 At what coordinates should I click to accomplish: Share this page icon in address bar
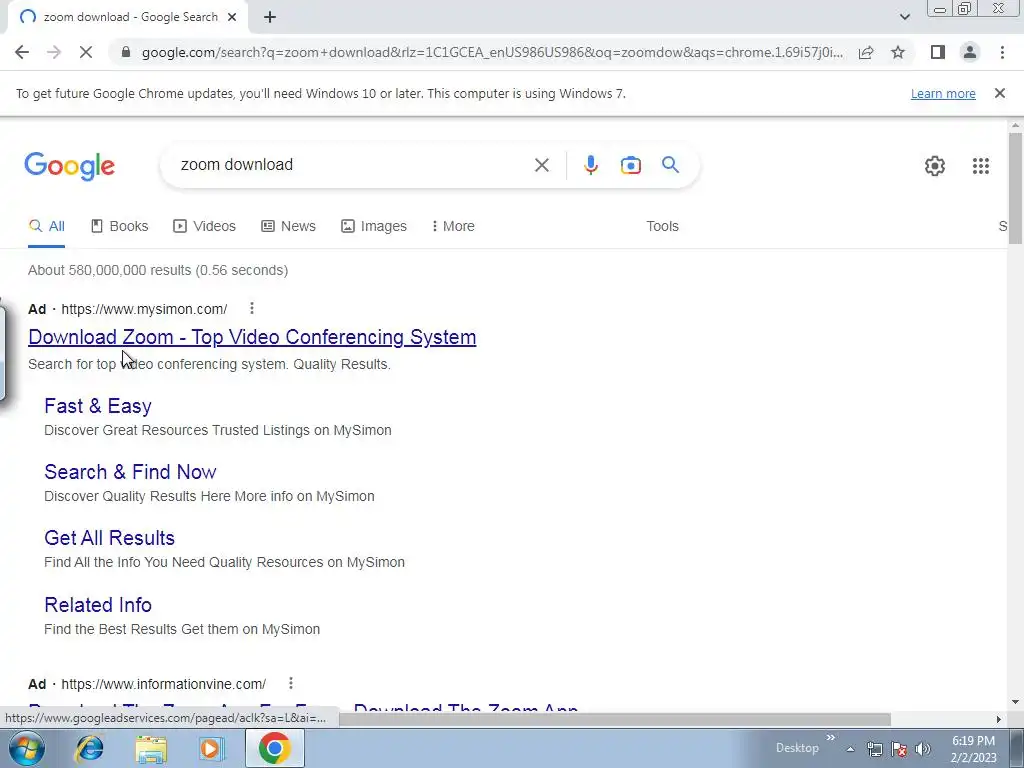(x=866, y=52)
